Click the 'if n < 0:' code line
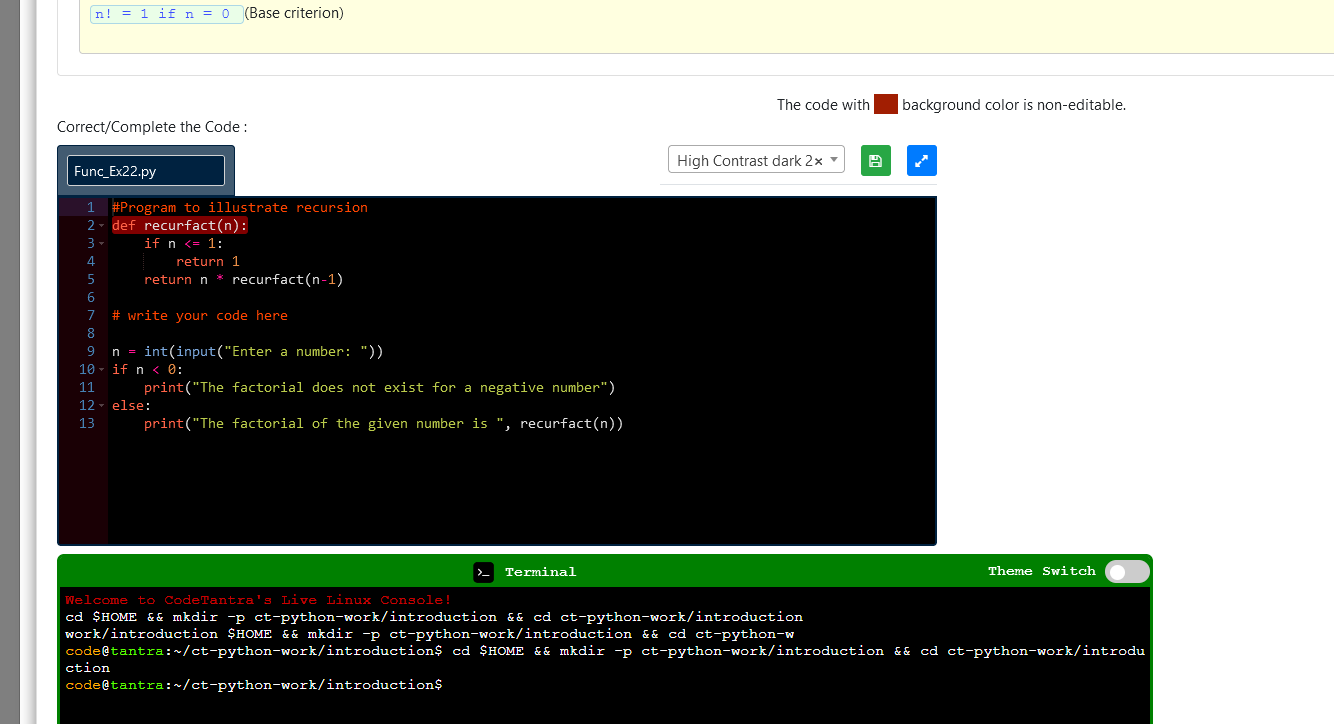The height and width of the screenshot is (724, 1334). 148,370
